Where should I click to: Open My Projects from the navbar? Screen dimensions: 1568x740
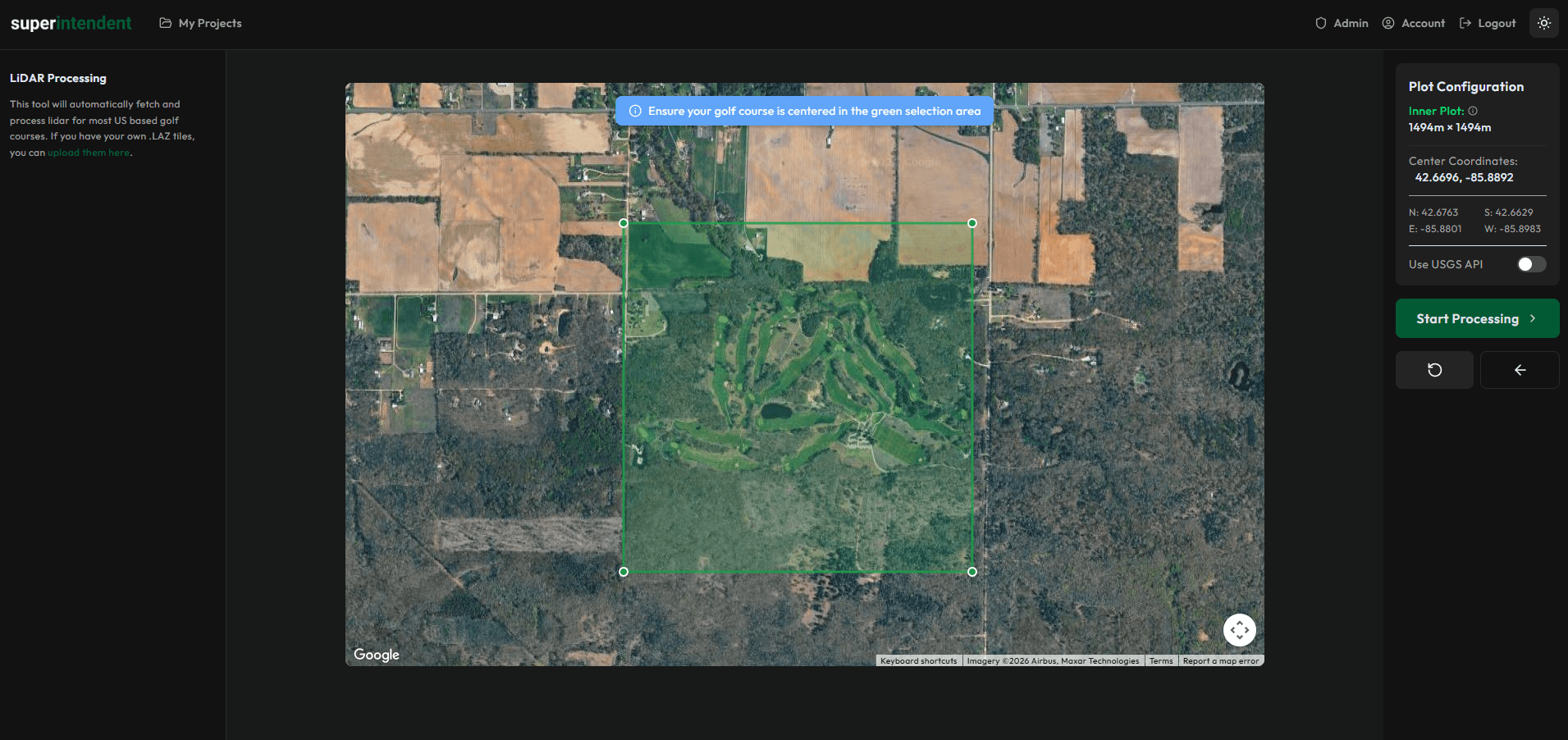coord(209,23)
